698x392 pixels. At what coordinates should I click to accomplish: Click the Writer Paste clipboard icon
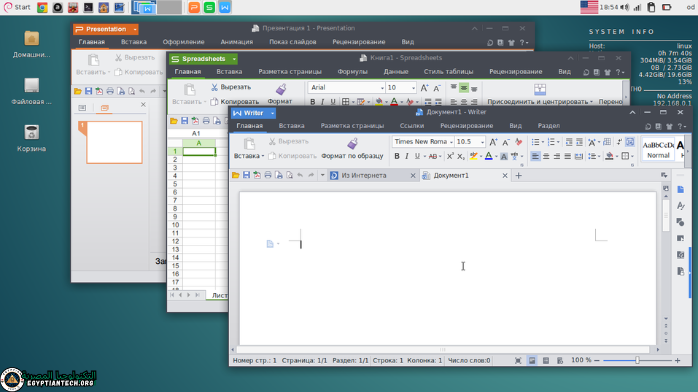tap(249, 143)
